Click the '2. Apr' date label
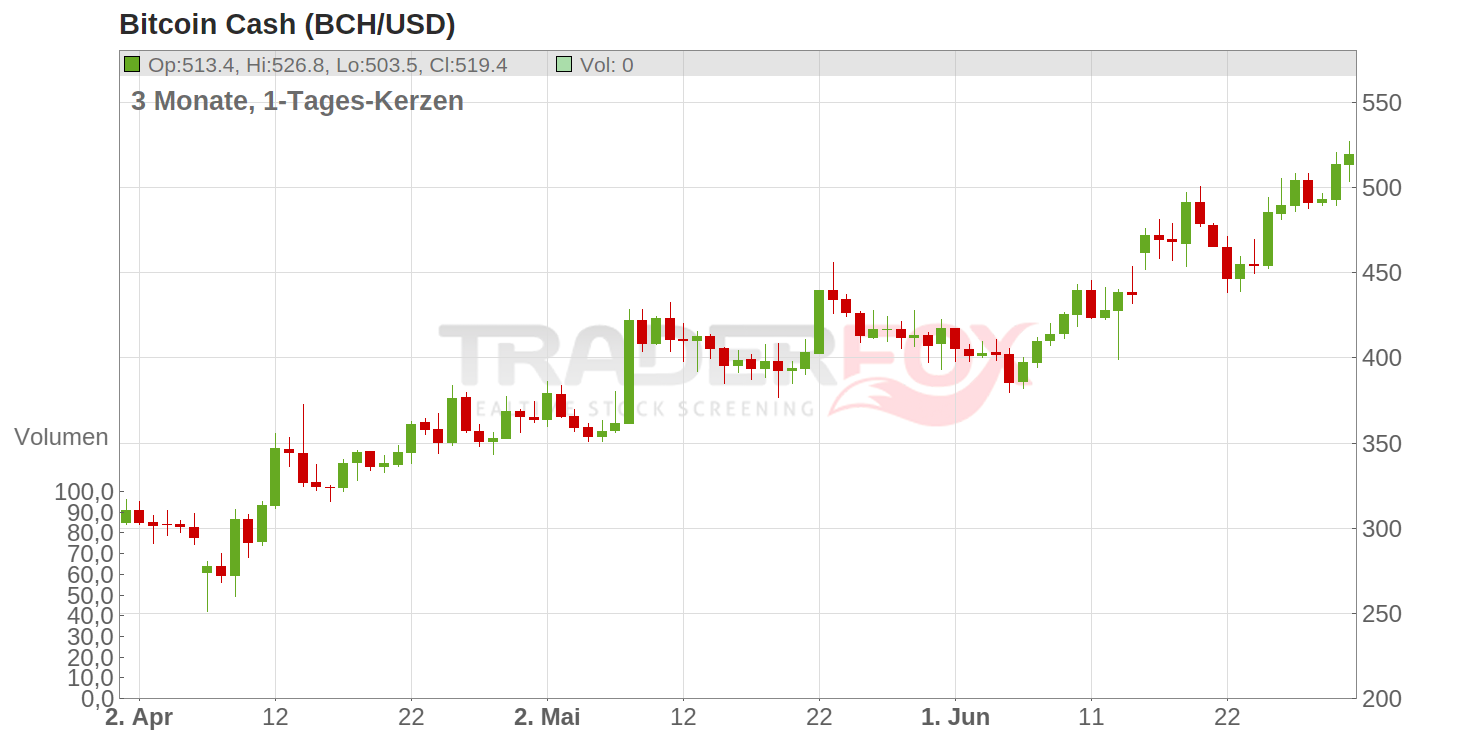Viewport: 1476px width, 738px height. pyautogui.click(x=139, y=717)
